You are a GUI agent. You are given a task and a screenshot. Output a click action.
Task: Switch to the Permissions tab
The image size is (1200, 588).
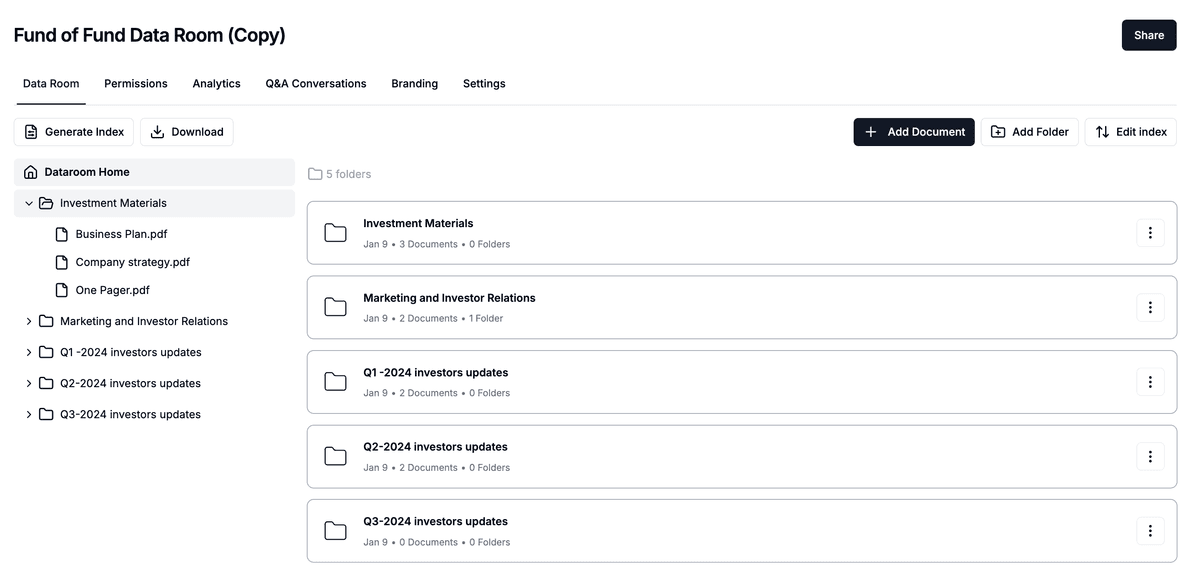click(x=136, y=84)
